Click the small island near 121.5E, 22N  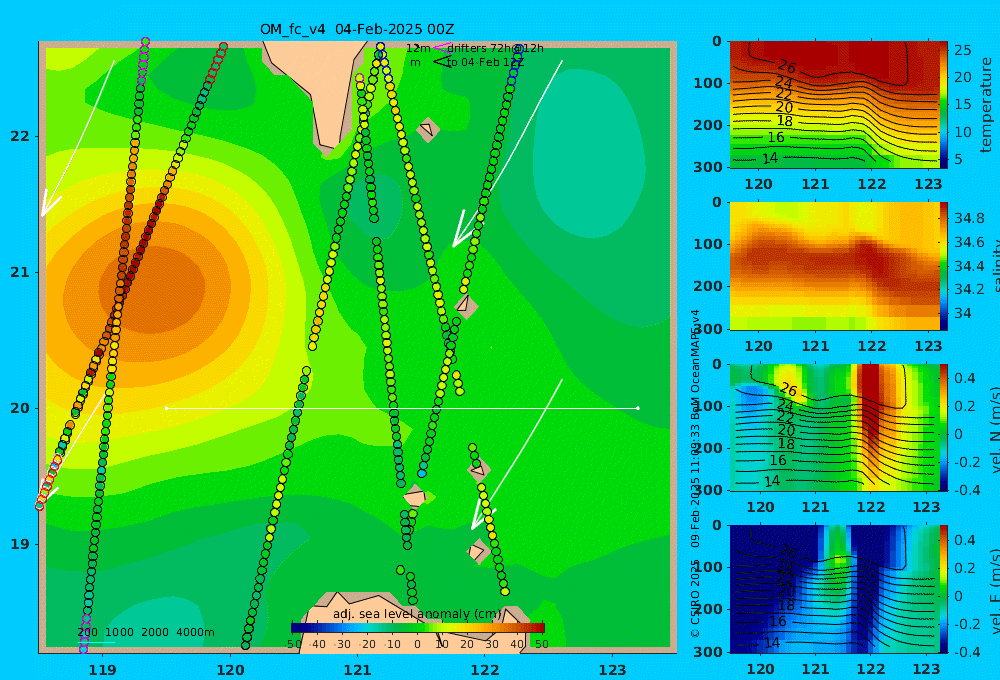point(427,129)
